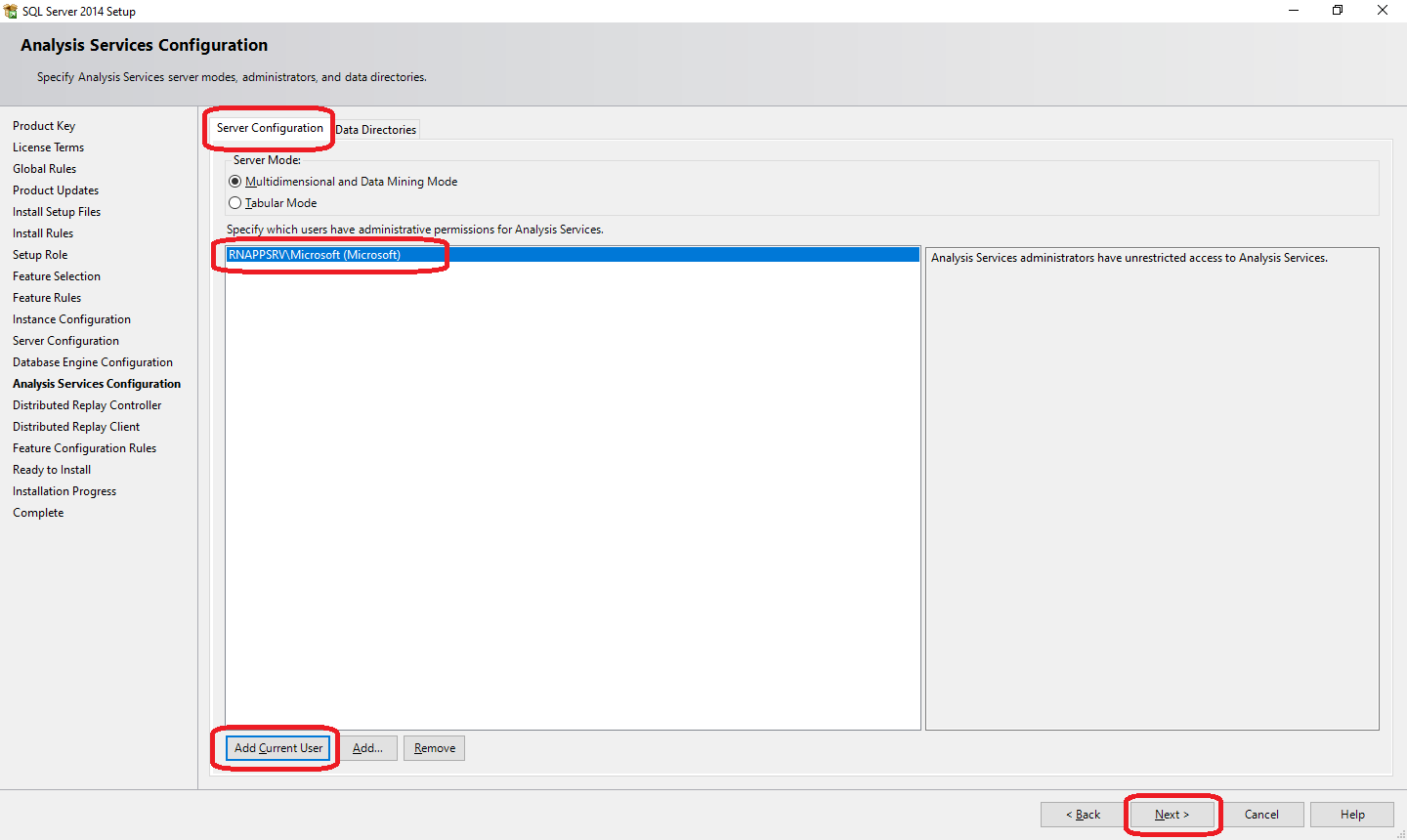Click the Server Mode group label
This screenshot has height=840, width=1407.
pos(267,160)
